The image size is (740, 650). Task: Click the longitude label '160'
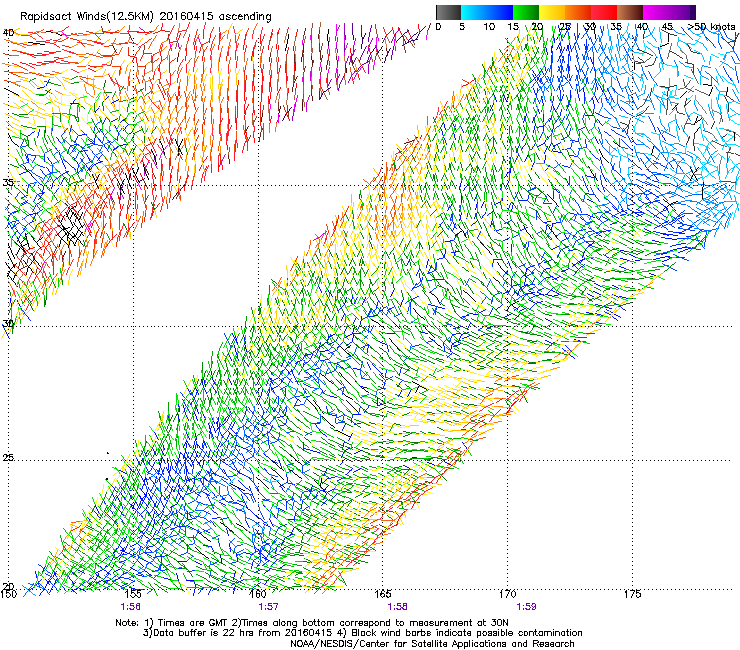coord(258,594)
